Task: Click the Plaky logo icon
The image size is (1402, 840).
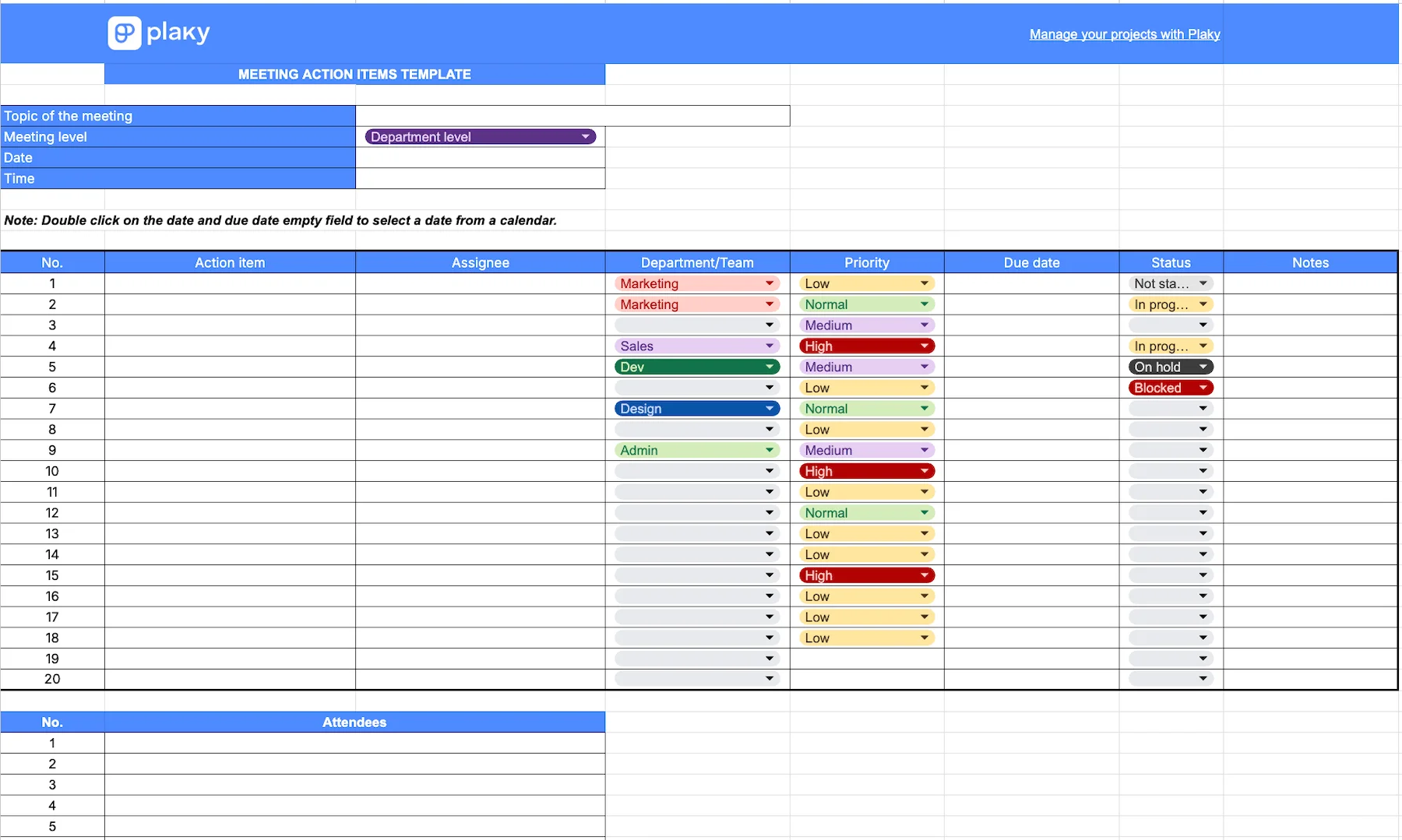Action: [x=125, y=33]
